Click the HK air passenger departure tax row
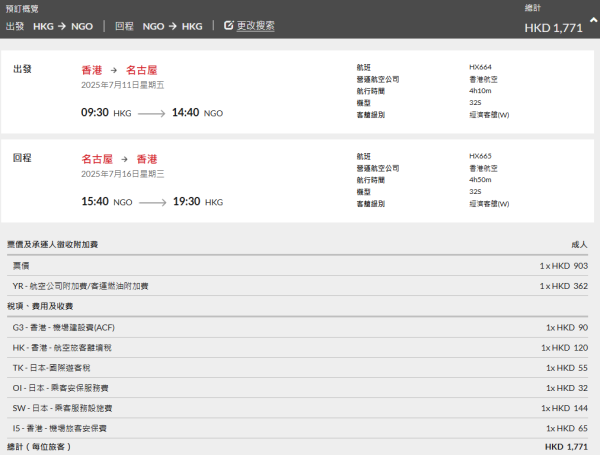Viewport: 600px width, 455px height. (297, 348)
